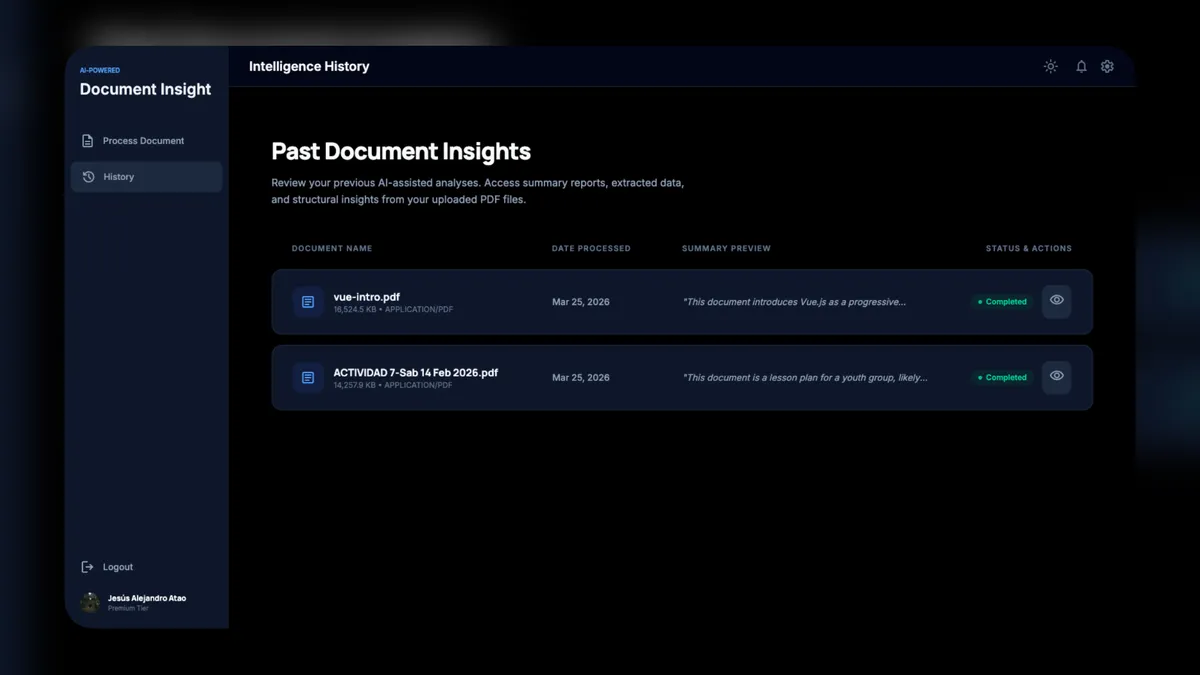
Task: Click the Completed badge for vue-intro.pdf
Action: 1000,301
